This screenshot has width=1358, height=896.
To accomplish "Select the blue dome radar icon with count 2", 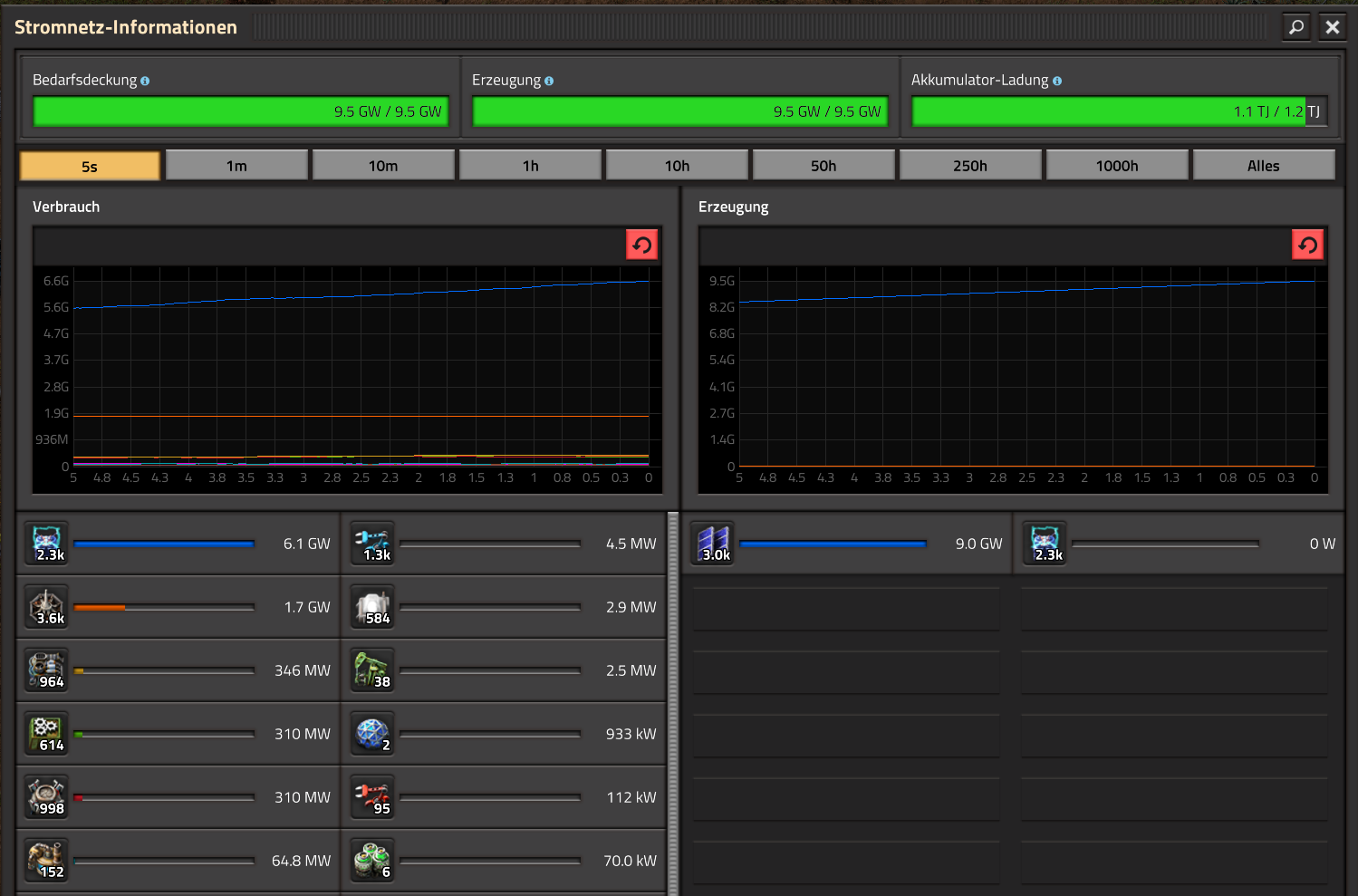I will [373, 734].
